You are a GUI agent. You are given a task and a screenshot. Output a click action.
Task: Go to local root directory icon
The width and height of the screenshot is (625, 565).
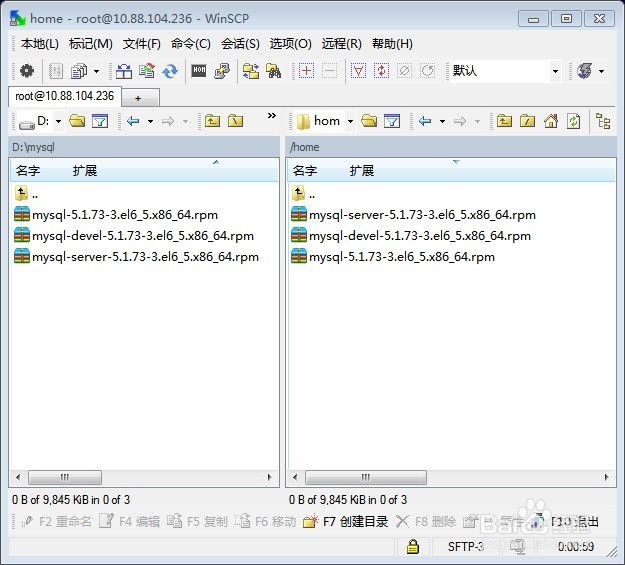click(236, 120)
